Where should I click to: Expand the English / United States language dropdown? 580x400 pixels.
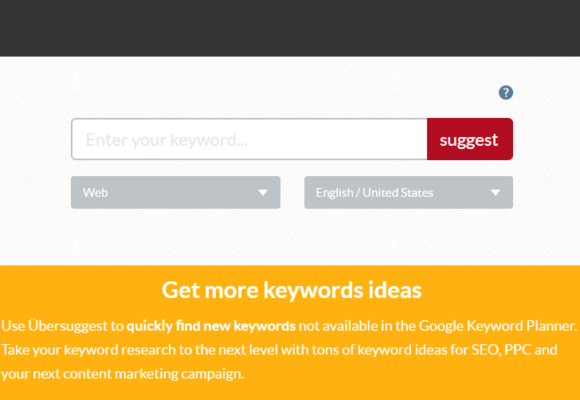pos(408,192)
